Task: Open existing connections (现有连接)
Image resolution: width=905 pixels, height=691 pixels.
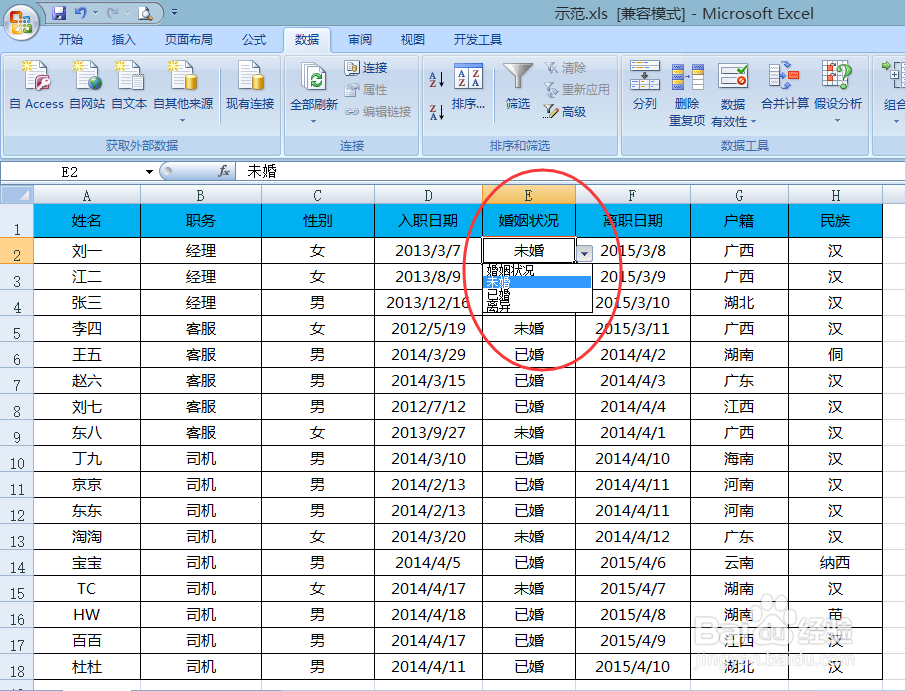Action: tap(250, 85)
